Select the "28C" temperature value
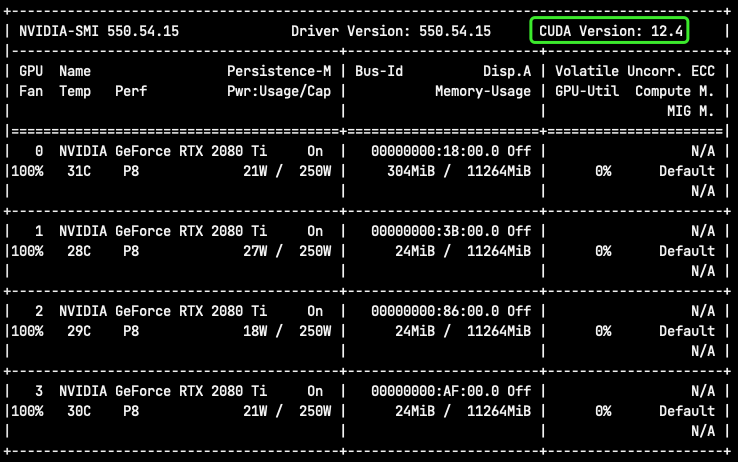 tap(79, 251)
